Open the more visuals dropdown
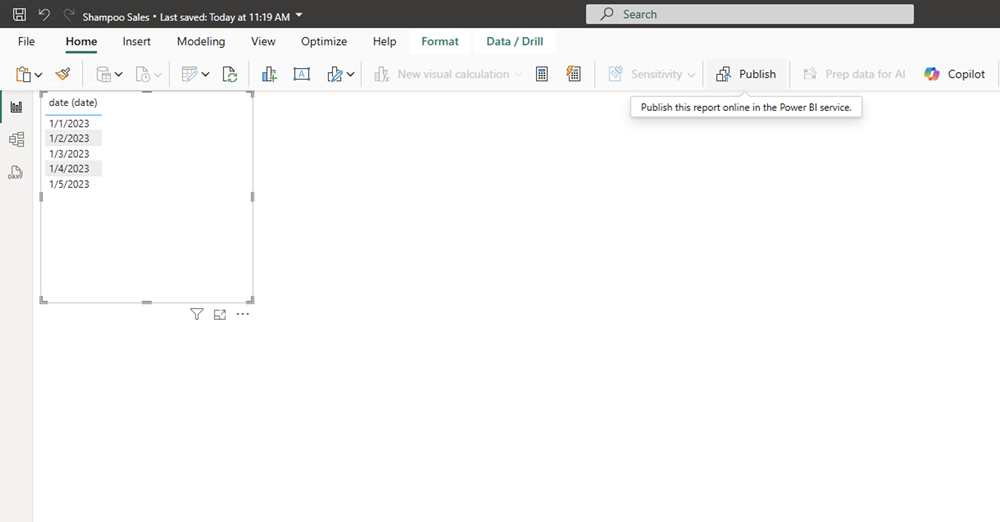Screen dimensions: 1000x522 [x=350, y=75]
